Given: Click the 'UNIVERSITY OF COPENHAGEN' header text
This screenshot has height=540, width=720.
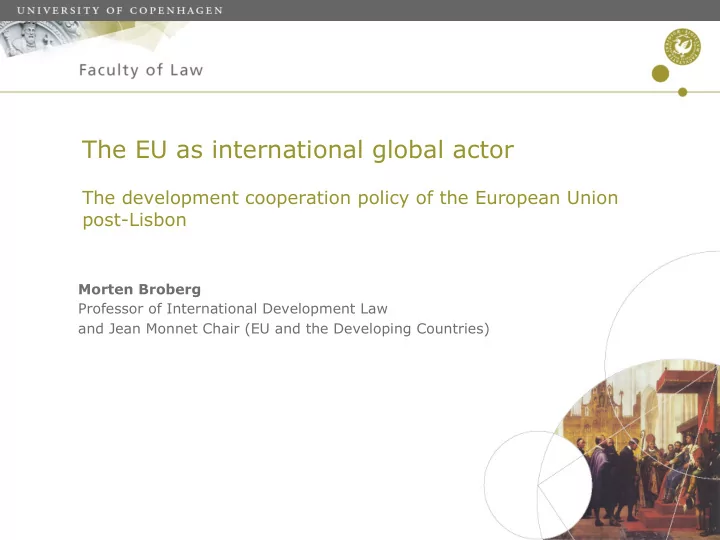Looking at the screenshot, I should click(120, 10).
